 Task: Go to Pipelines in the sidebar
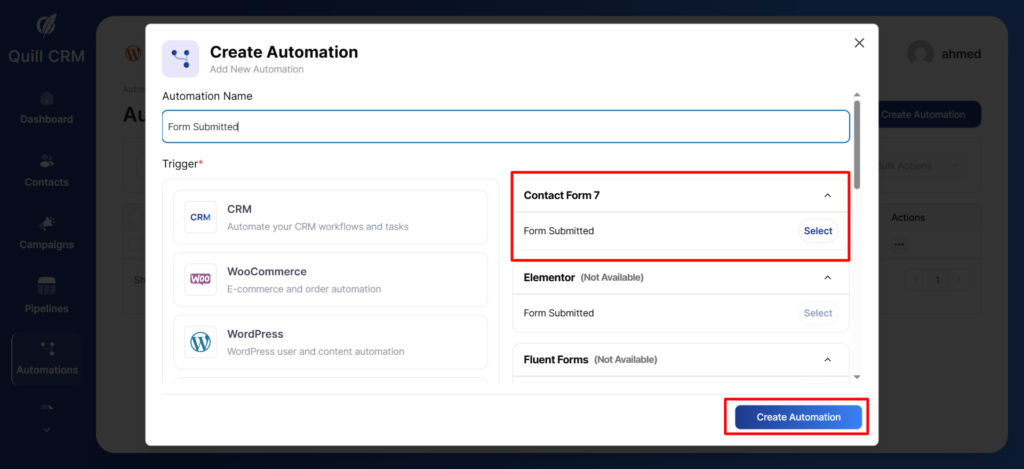[x=46, y=286]
